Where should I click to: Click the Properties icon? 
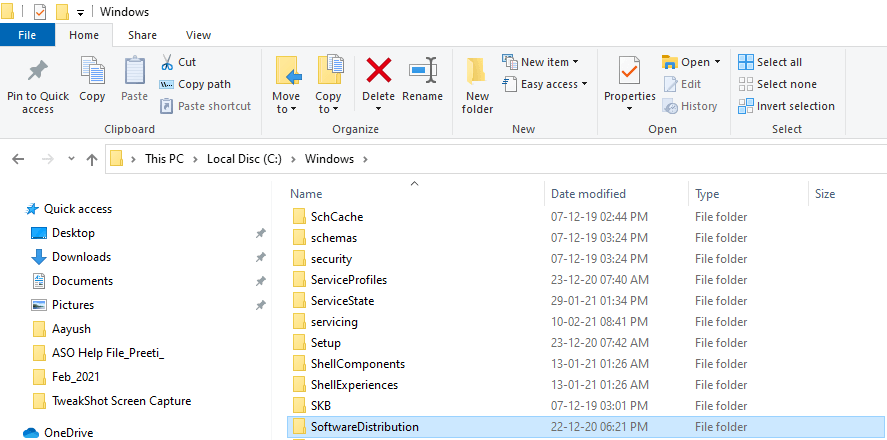click(x=630, y=71)
